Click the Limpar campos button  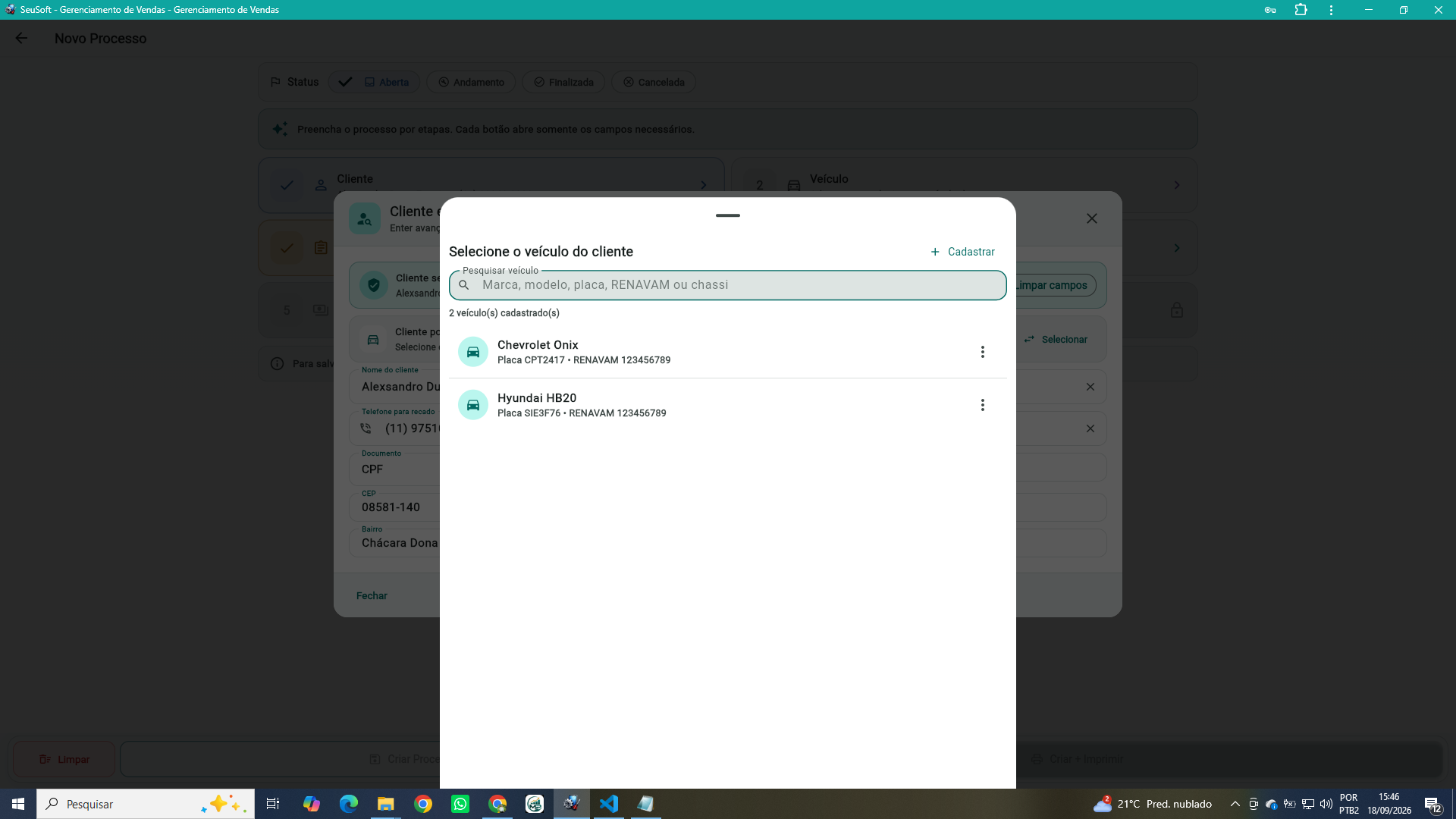point(1056,285)
